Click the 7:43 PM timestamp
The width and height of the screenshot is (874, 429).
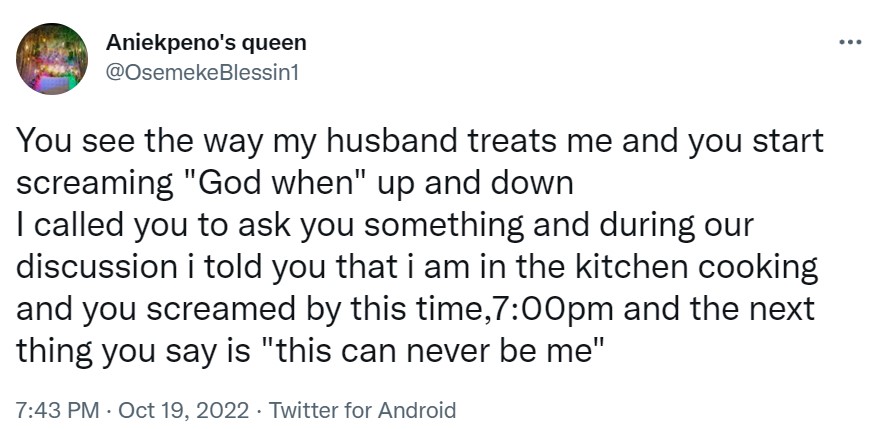56,409
